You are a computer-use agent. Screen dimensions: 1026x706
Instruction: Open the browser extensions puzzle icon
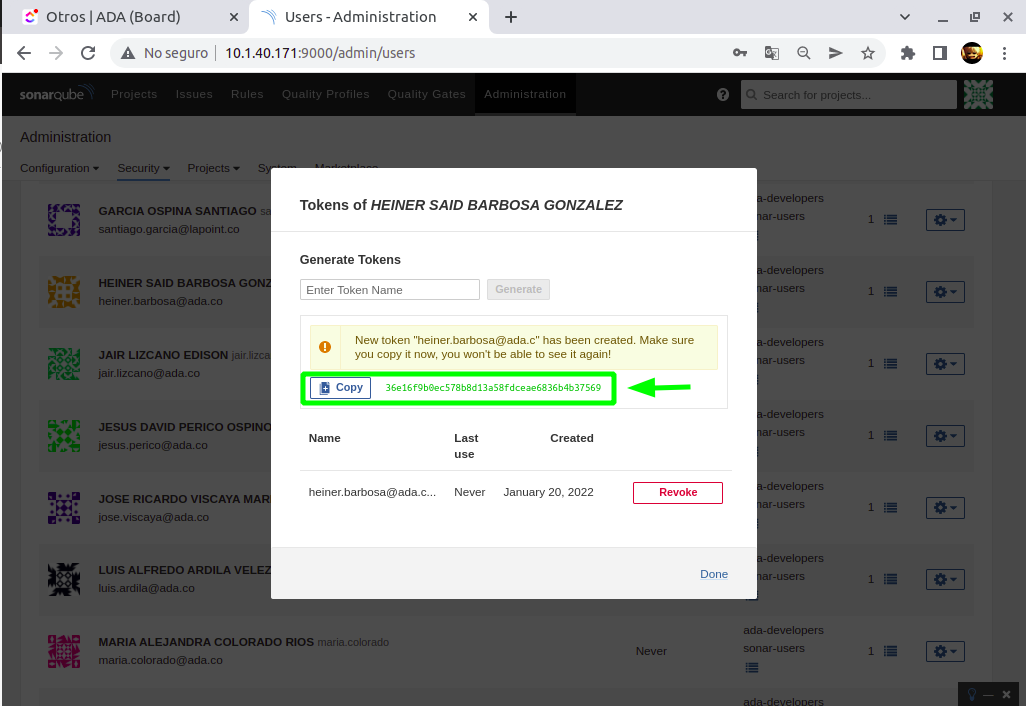point(908,53)
